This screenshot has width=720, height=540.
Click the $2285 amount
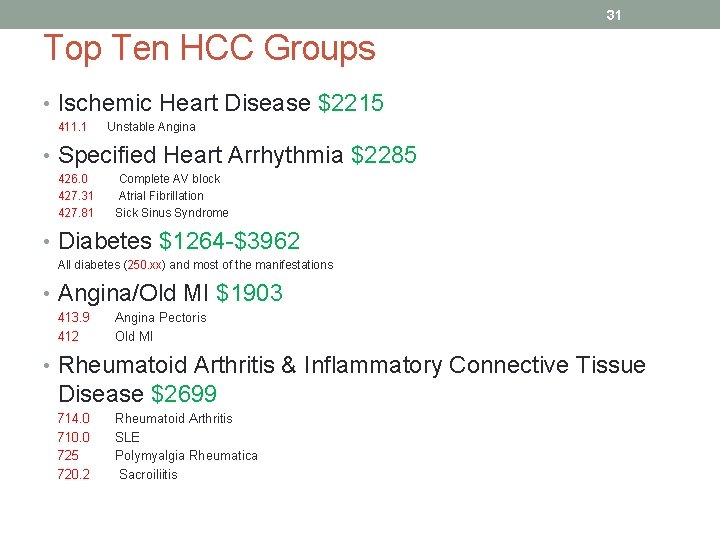[x=384, y=155]
